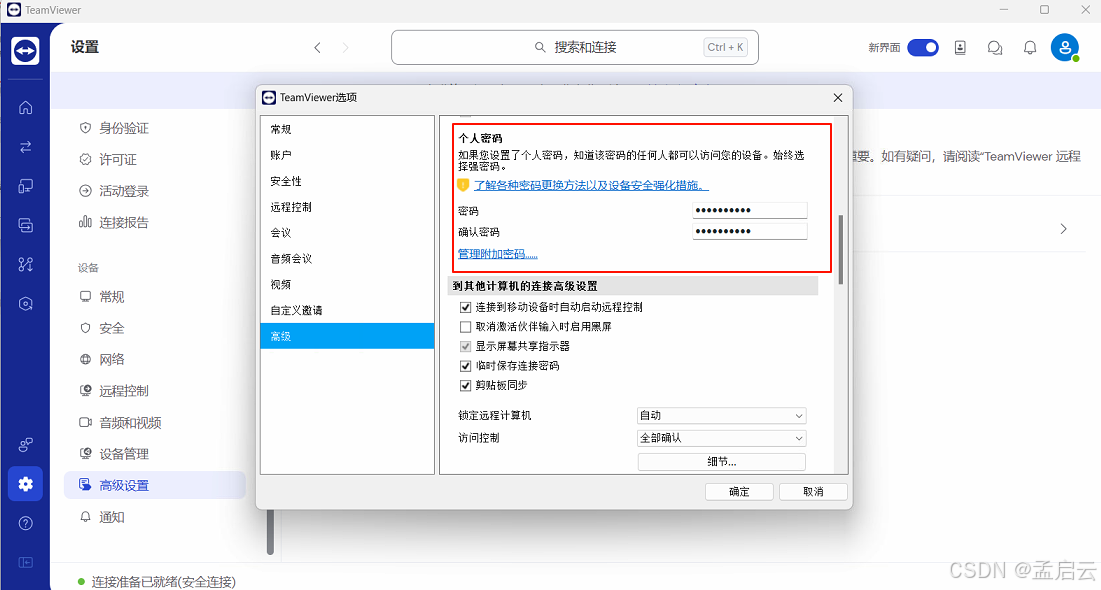Viewport: 1101px width, 590px height.
Task: Click the yellow shield icon beside the link
Action: tap(463, 185)
